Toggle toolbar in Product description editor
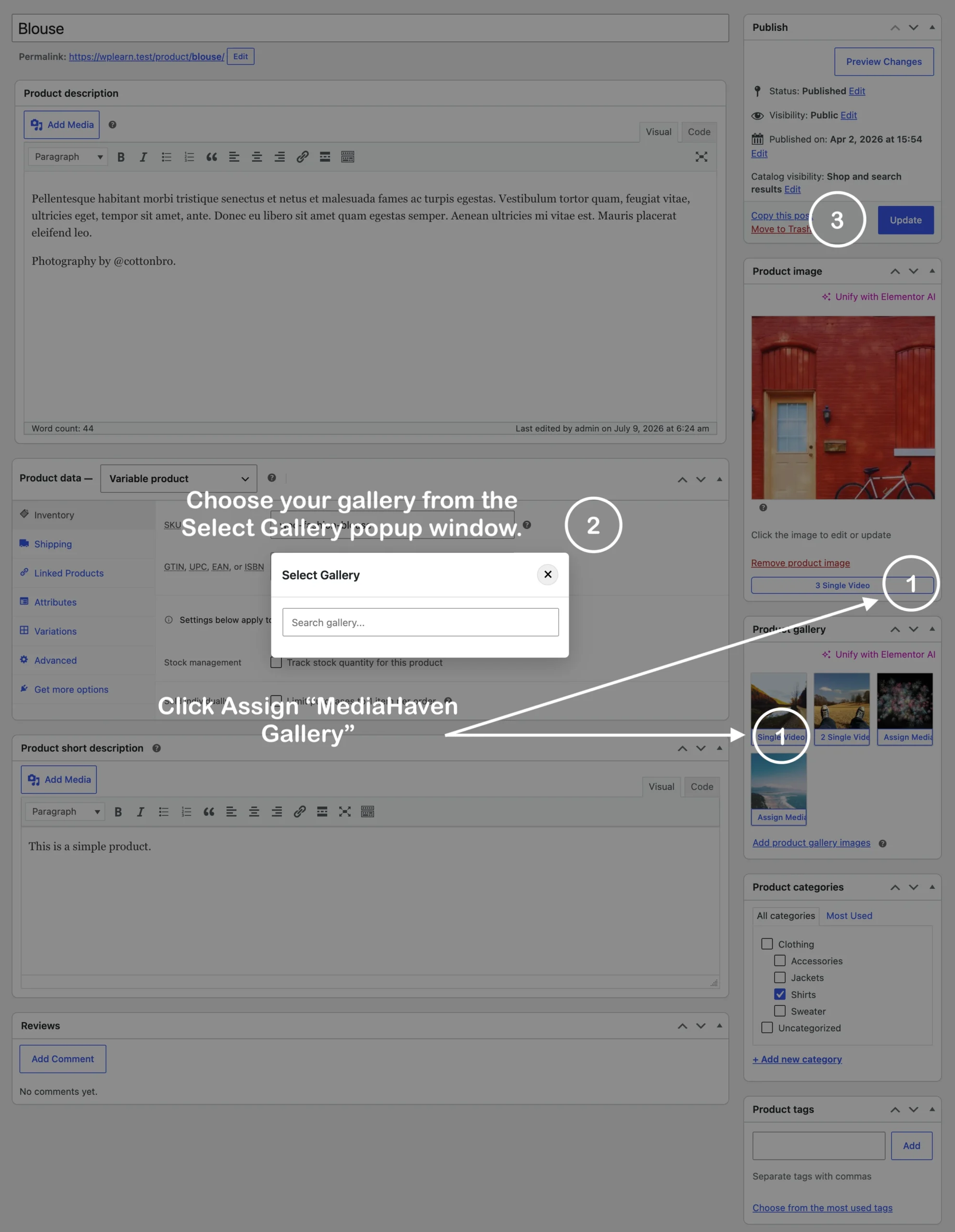This screenshot has height=1232, width=955. click(x=347, y=157)
